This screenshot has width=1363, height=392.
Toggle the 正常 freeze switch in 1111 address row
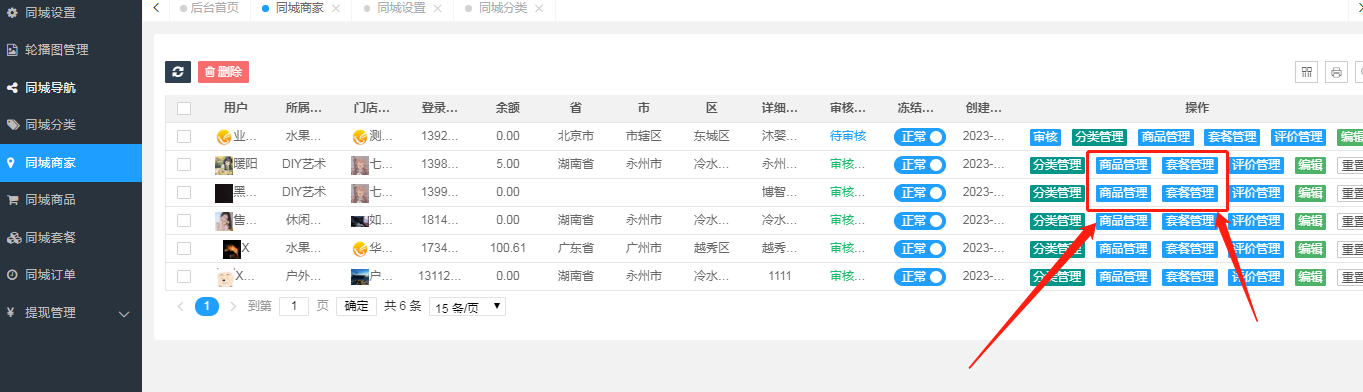coord(920,277)
